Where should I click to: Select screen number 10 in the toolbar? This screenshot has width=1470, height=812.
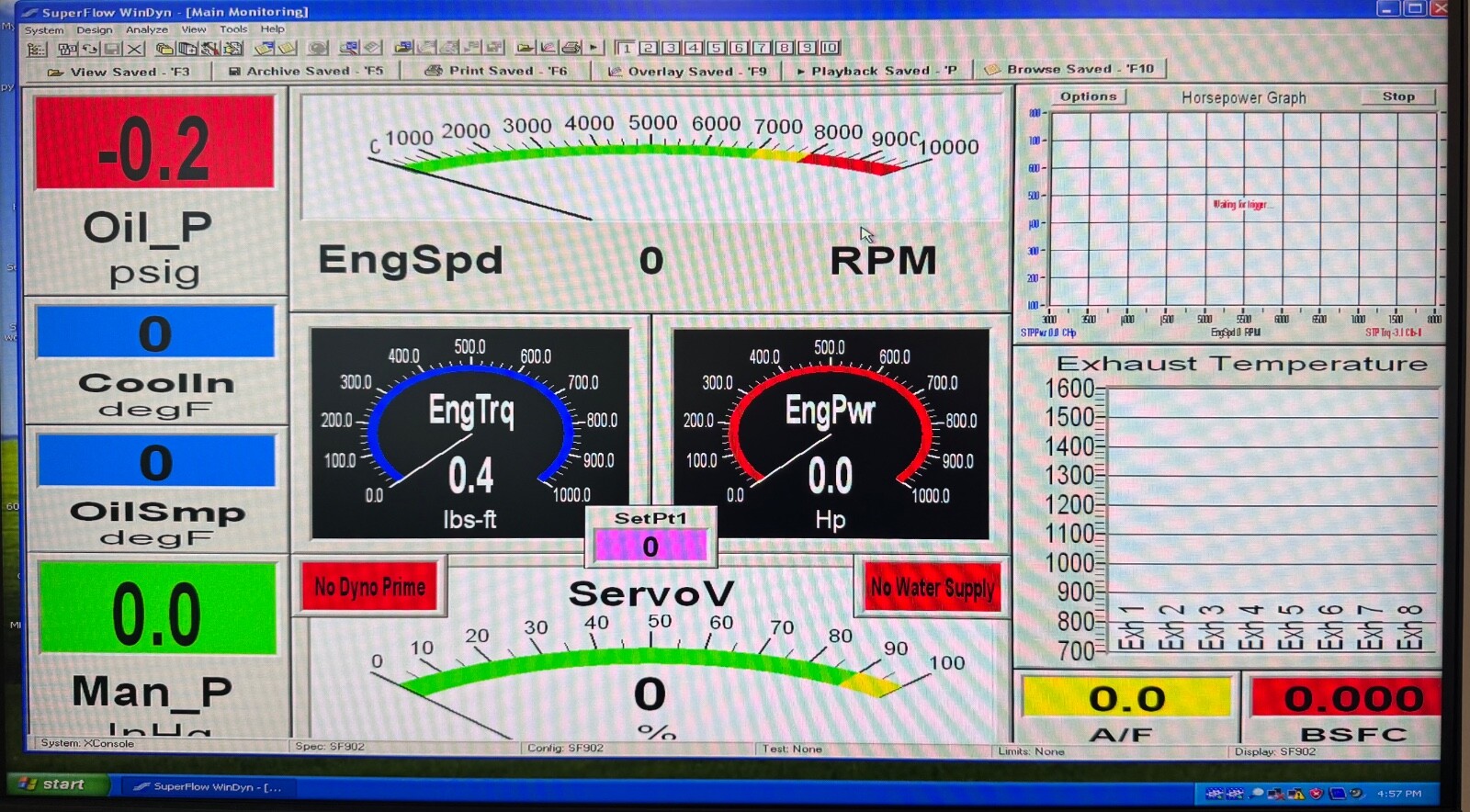click(x=830, y=48)
